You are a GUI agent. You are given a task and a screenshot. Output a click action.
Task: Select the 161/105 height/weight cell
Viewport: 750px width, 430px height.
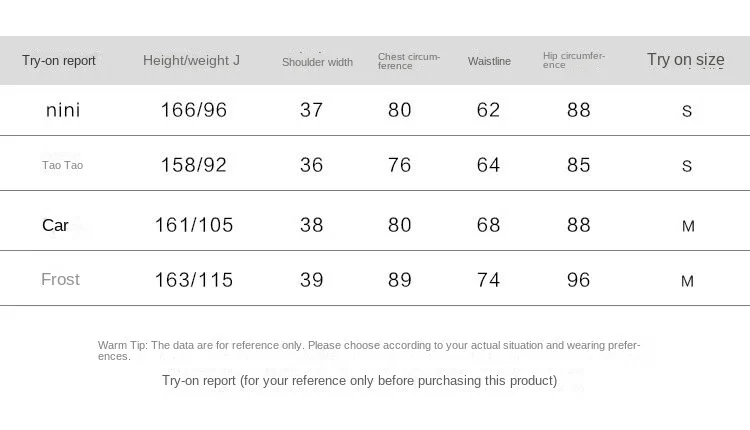click(194, 225)
